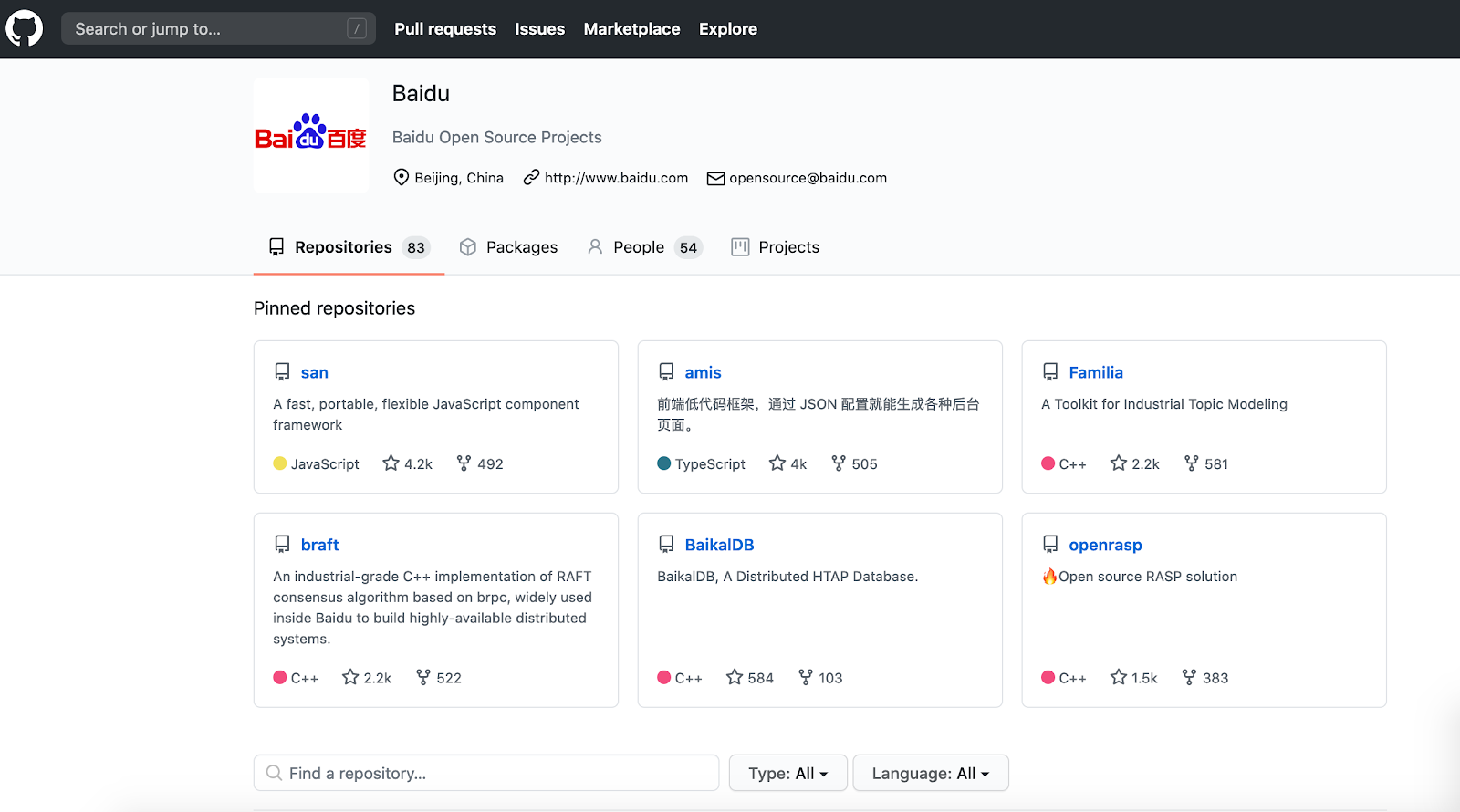This screenshot has width=1460, height=812.
Task: Open the braft repository link
Action: click(320, 545)
